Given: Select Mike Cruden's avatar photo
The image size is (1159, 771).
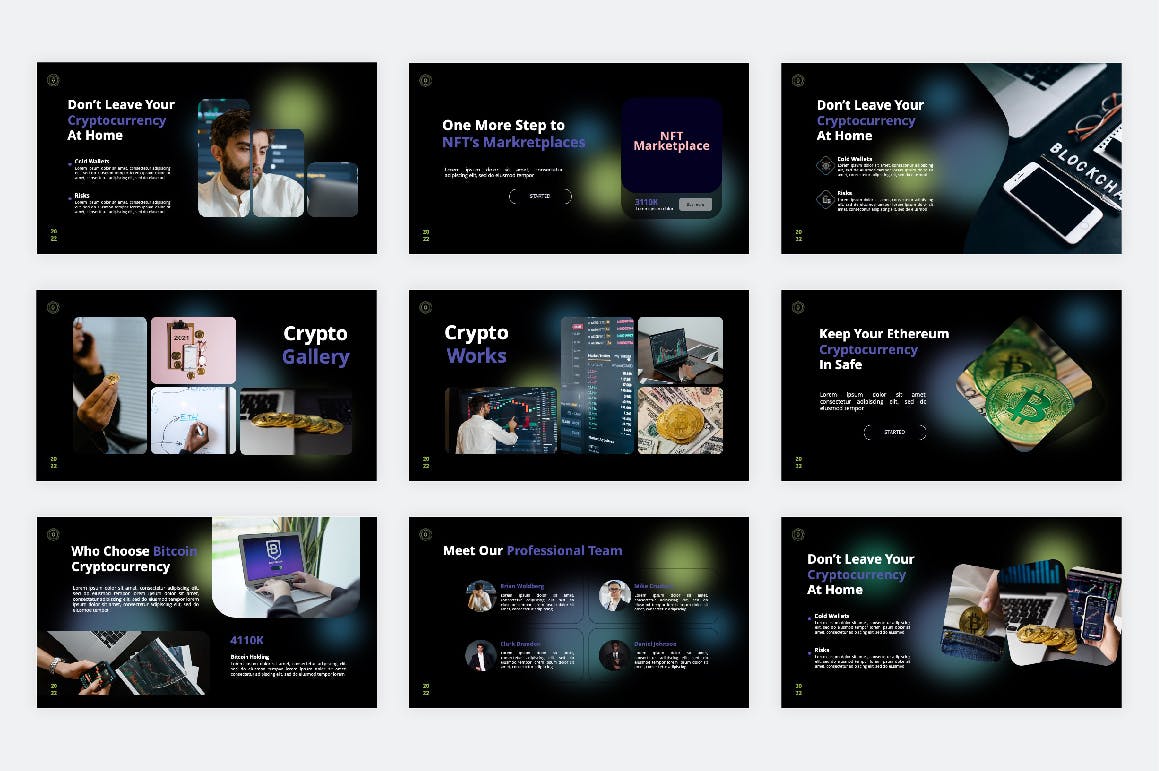Looking at the screenshot, I should click(614, 596).
